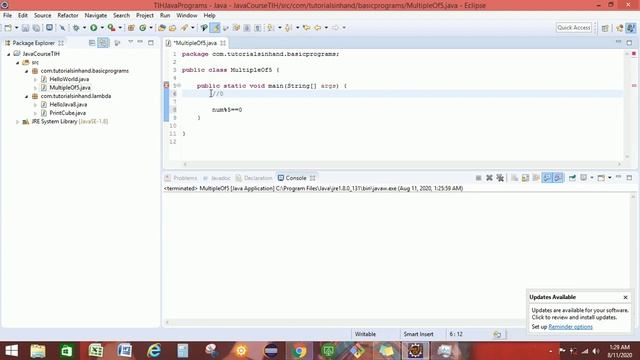Image resolution: width=640 pixels, height=360 pixels.
Task: Switch to the Declaration tab
Action: coord(254,178)
